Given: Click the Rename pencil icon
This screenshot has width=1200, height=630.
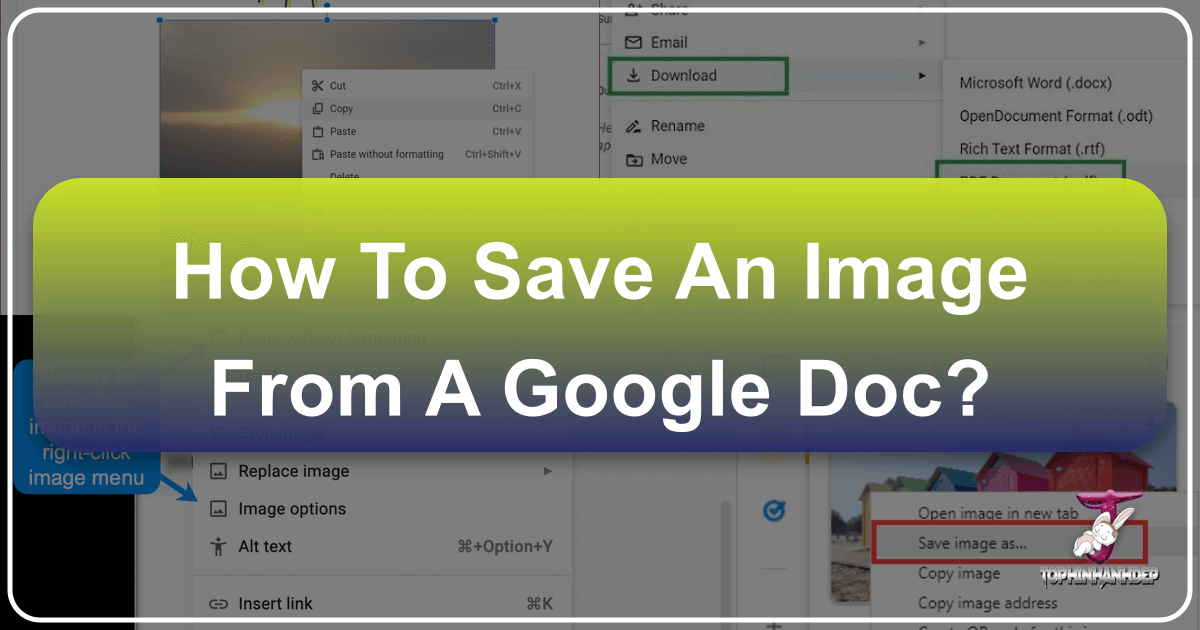Looking at the screenshot, I should 632,126.
